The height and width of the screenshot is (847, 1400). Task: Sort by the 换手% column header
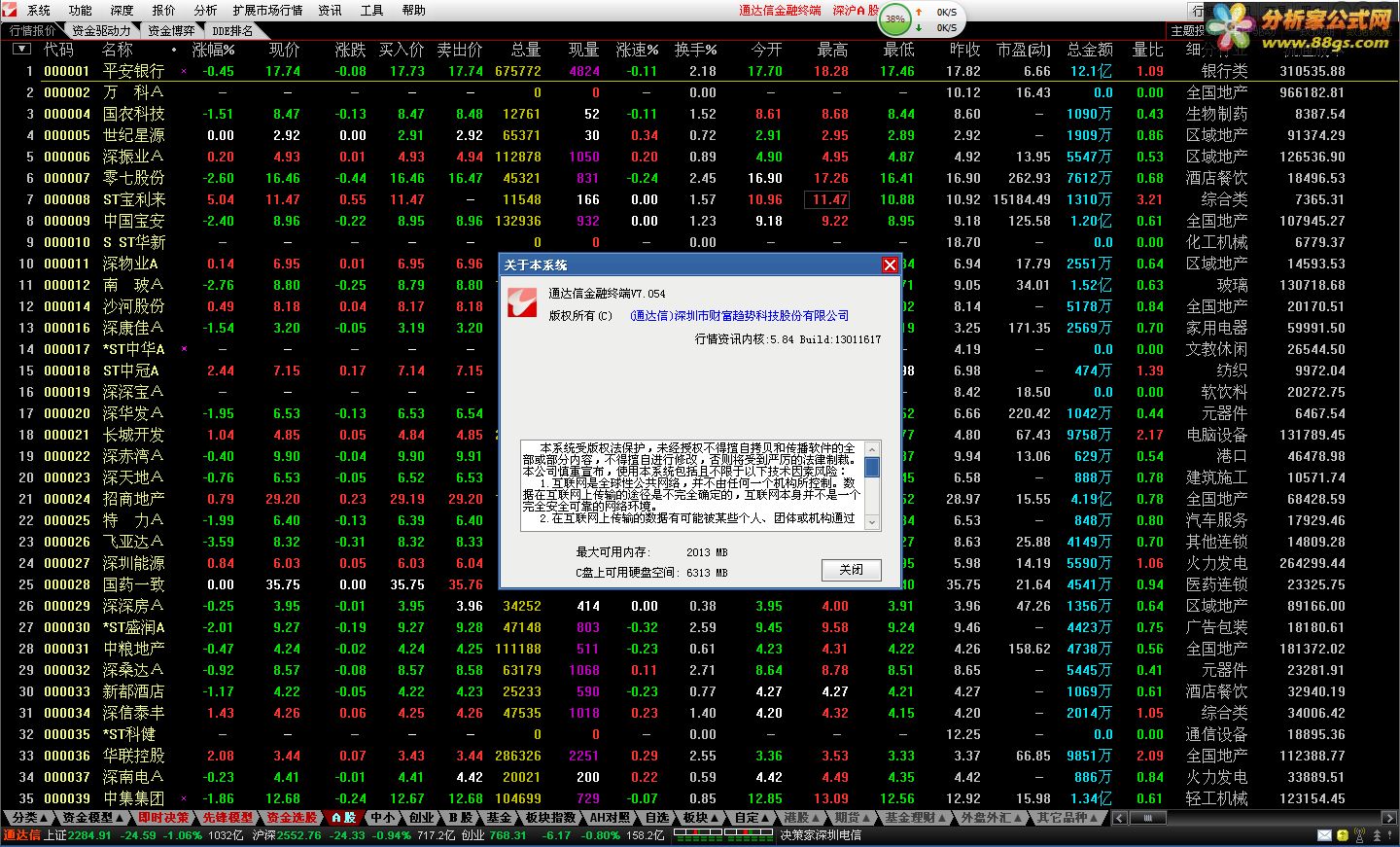[x=696, y=50]
